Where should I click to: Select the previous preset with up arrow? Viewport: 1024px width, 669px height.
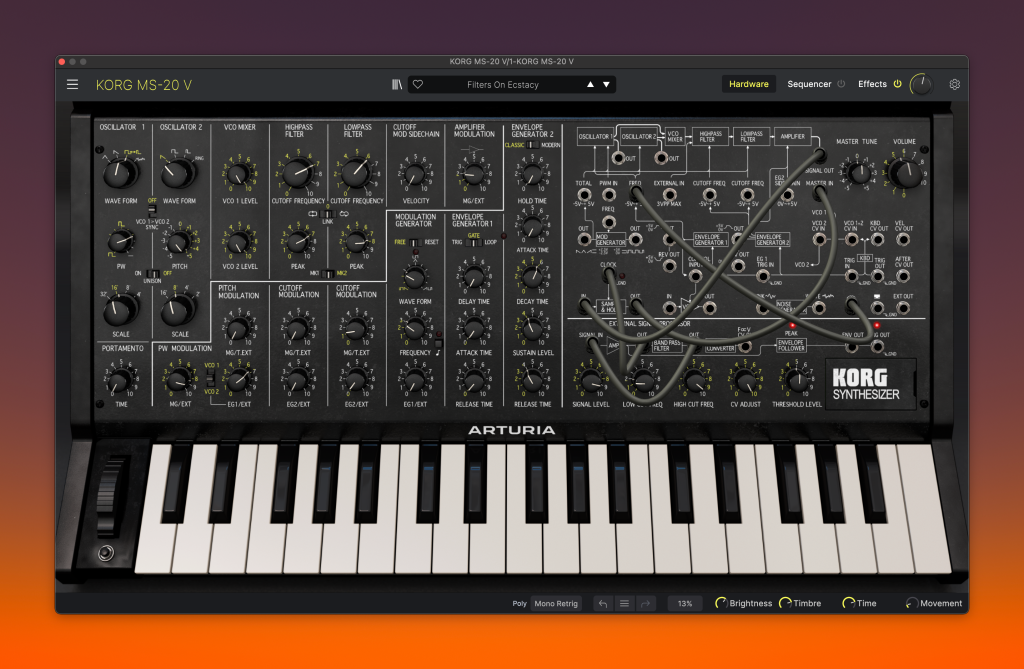point(590,85)
